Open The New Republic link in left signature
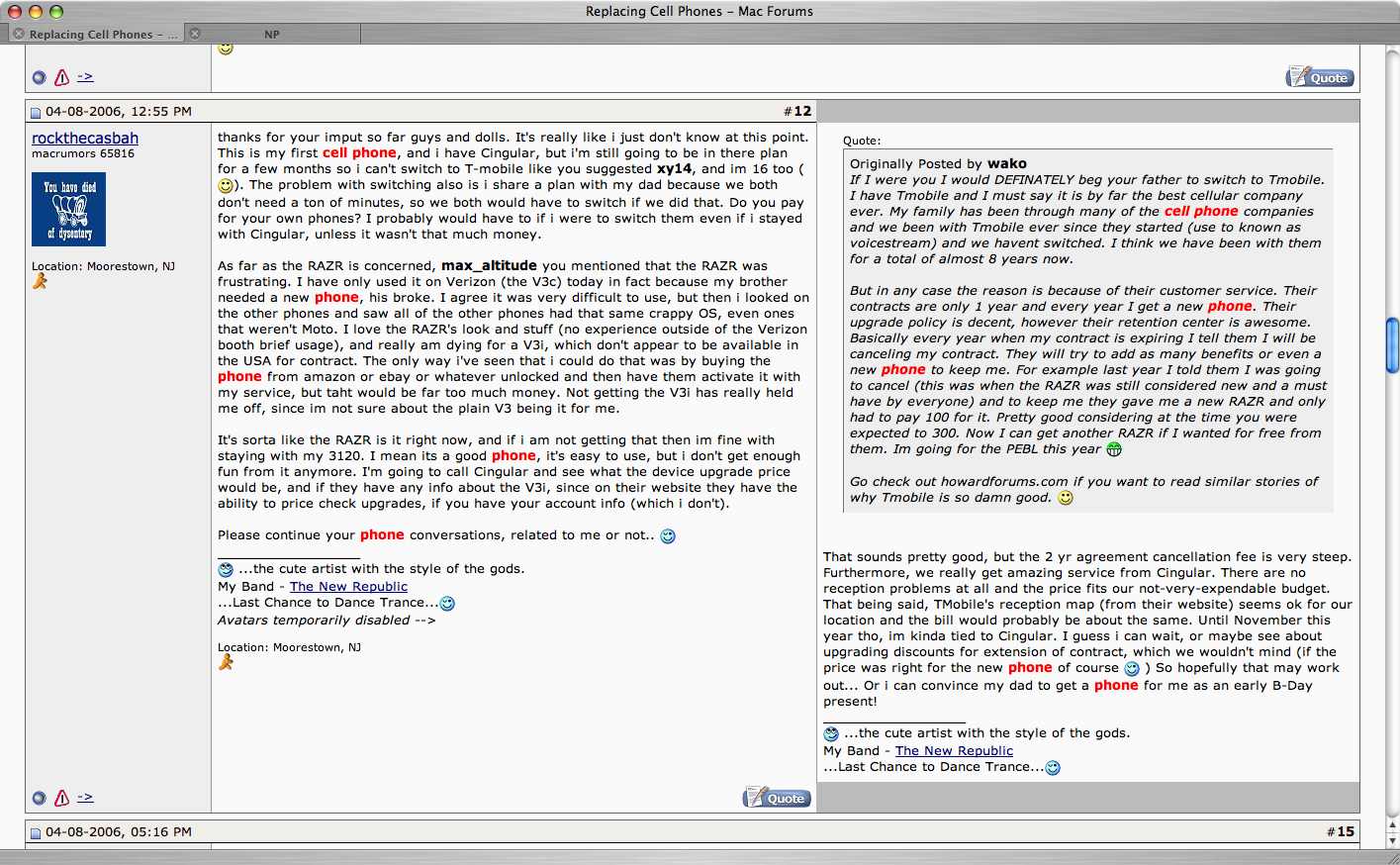Screen dimensions: 1400x865 pyautogui.click(x=348, y=587)
